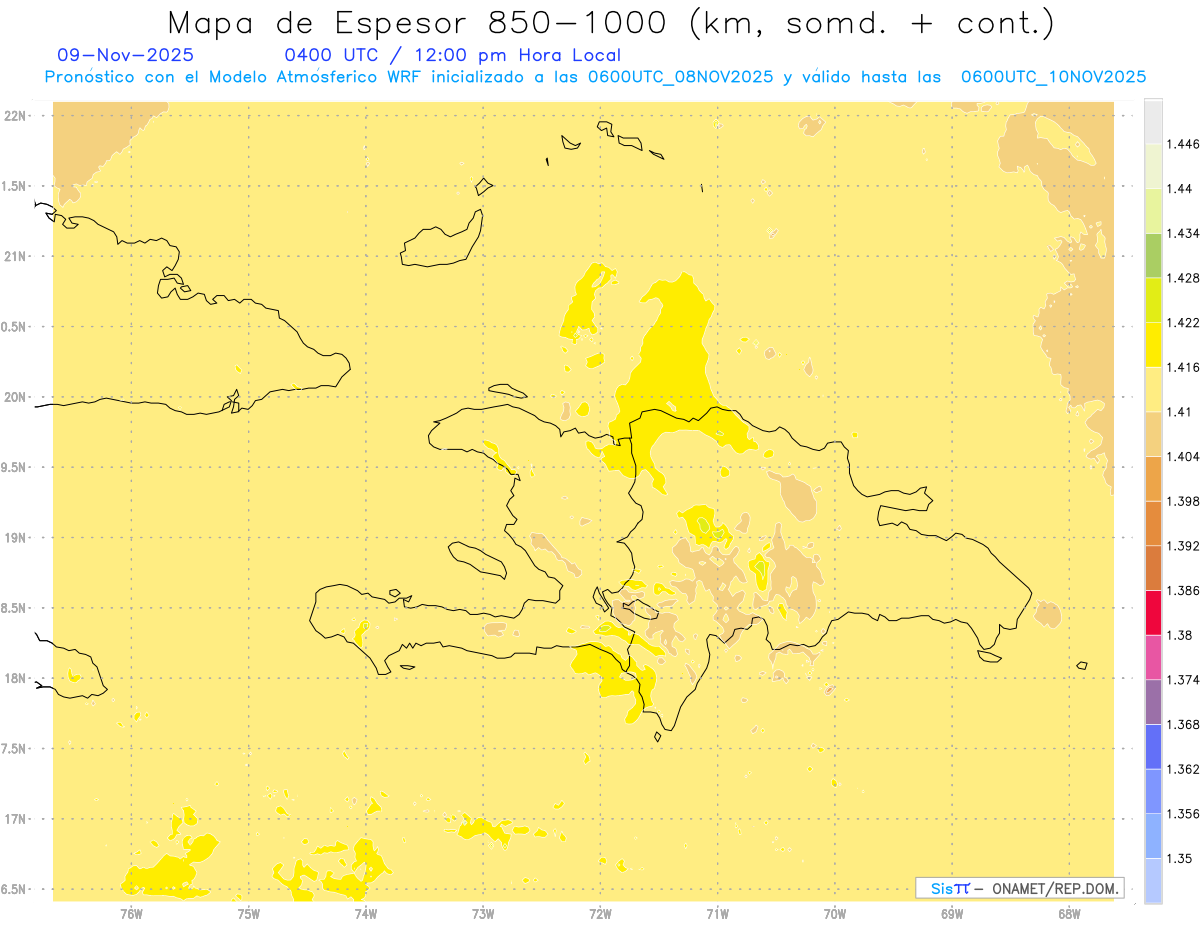
Task: Click the 17N latitude label
Action: click(x=14, y=820)
